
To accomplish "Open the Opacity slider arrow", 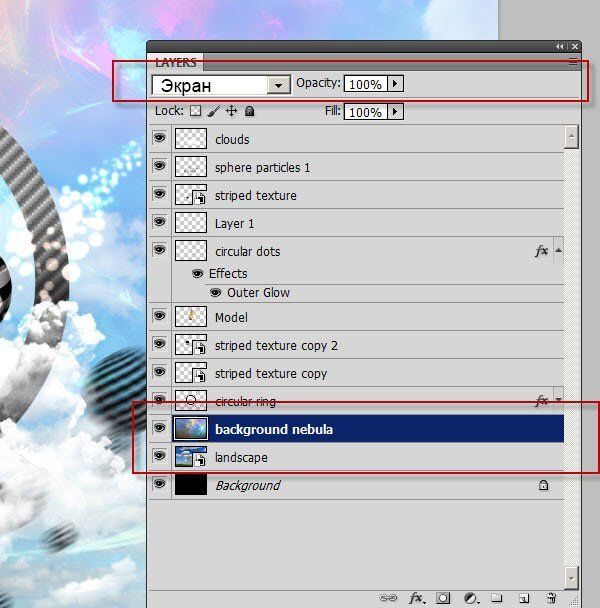I will pyautogui.click(x=395, y=83).
